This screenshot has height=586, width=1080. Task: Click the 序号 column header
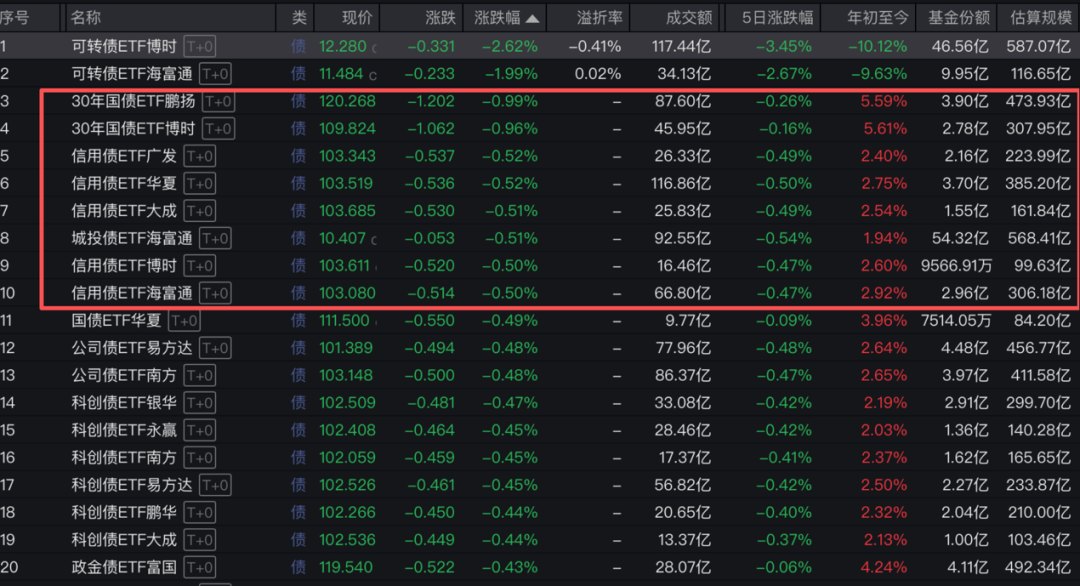(14, 18)
